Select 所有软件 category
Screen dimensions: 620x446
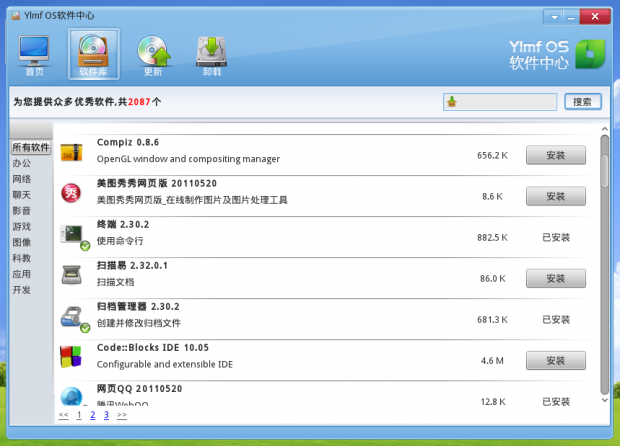31,147
